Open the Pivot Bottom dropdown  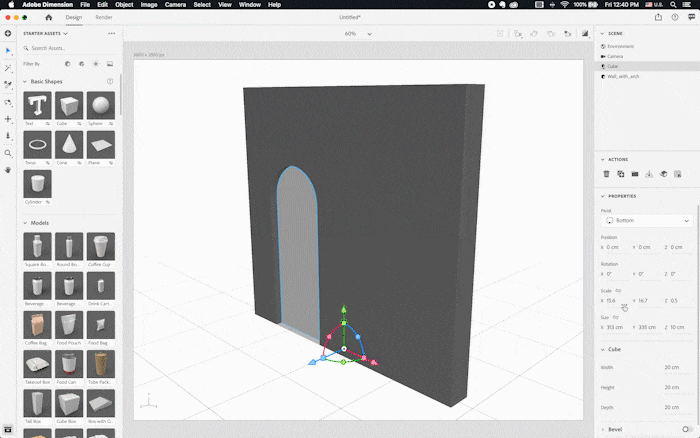(x=647, y=221)
